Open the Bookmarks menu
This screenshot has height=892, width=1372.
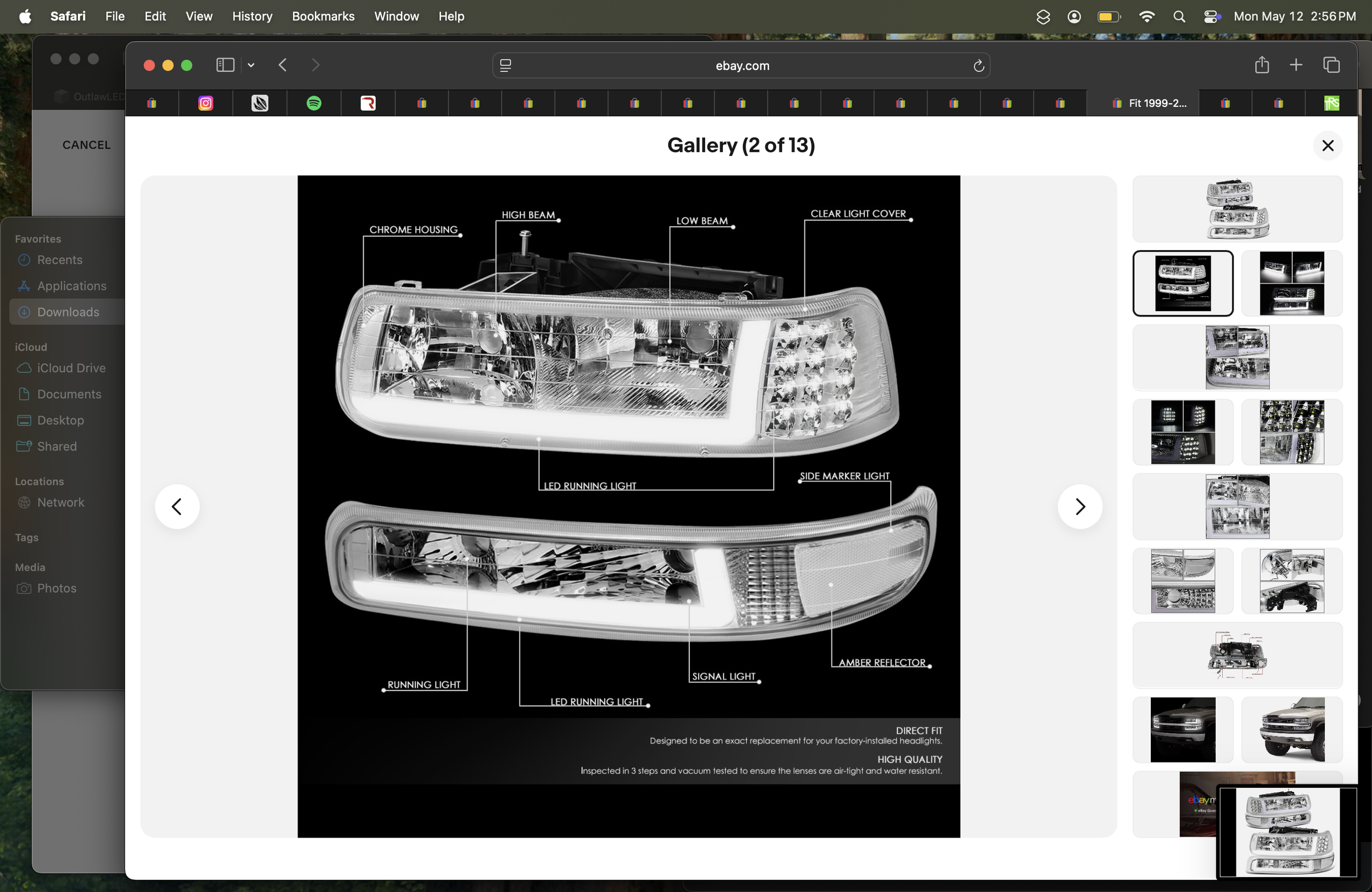click(323, 16)
